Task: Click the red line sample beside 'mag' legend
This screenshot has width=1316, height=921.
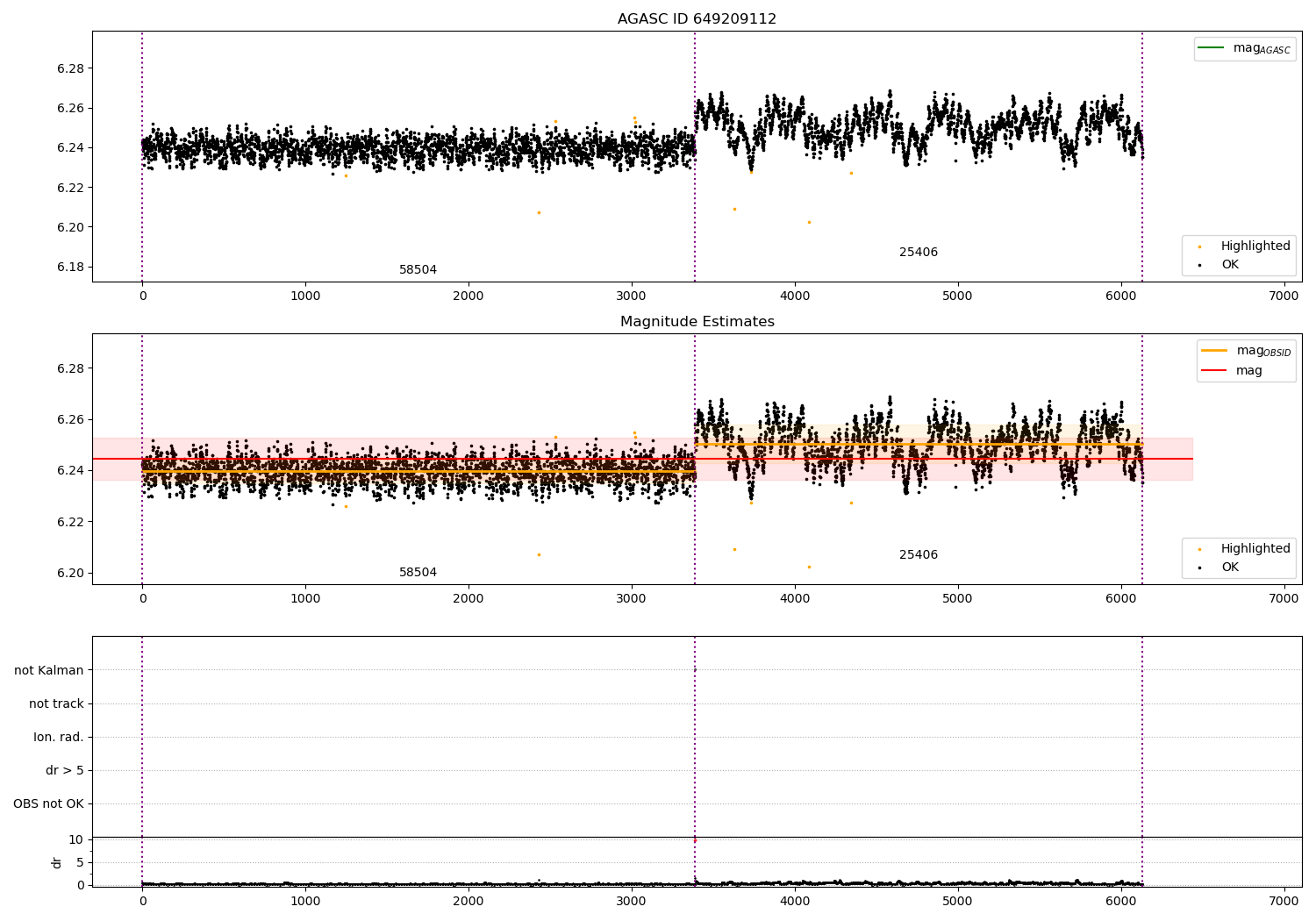Action: tap(1213, 370)
